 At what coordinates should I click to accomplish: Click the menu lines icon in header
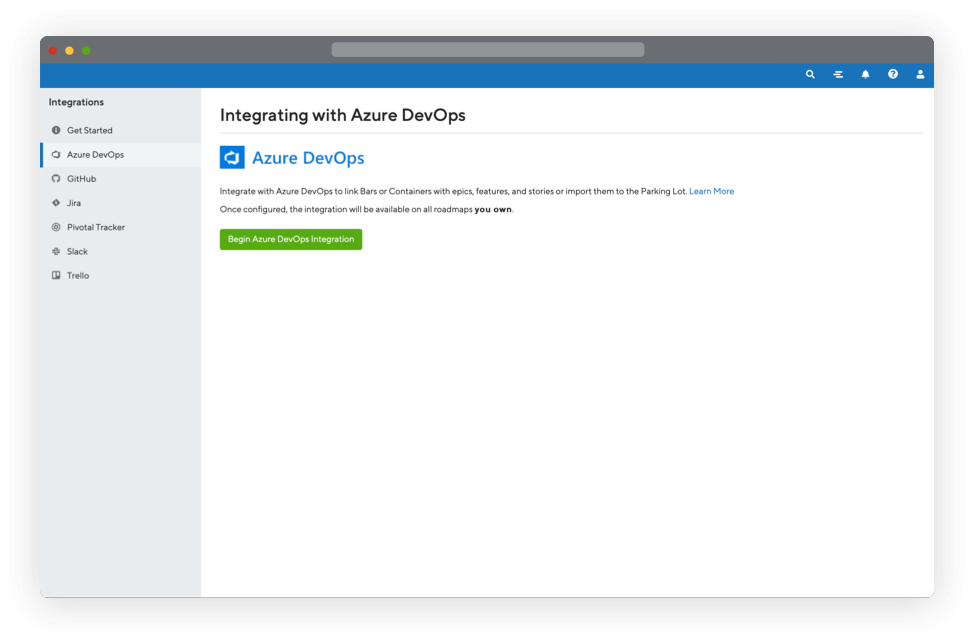(838, 75)
